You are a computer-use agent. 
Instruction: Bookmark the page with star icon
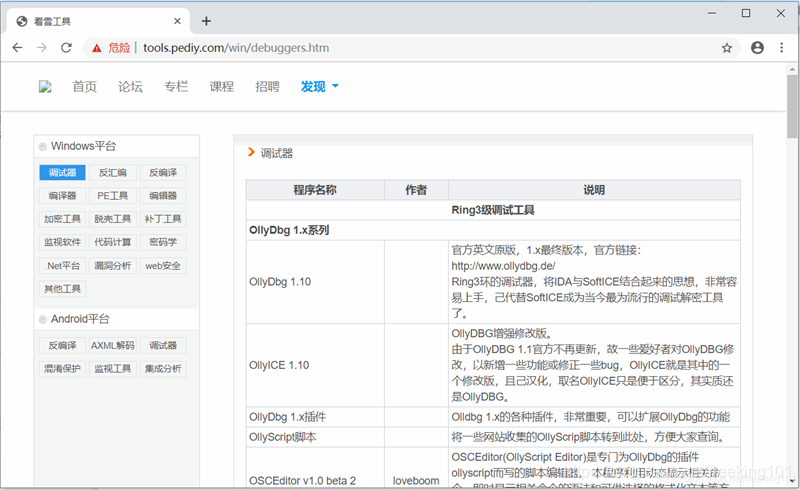pos(727,48)
